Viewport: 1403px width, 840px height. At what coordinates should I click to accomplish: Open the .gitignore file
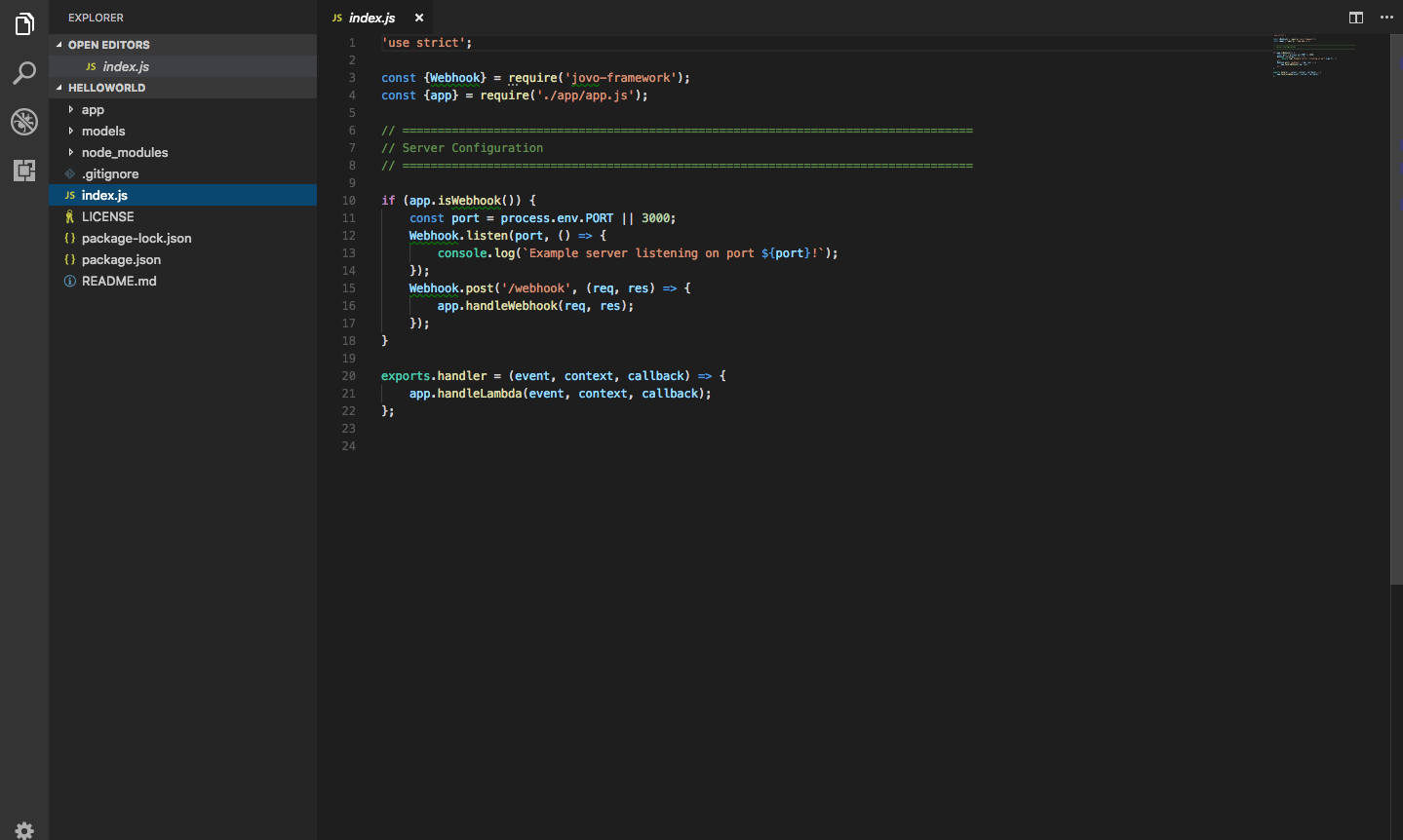pos(182,173)
